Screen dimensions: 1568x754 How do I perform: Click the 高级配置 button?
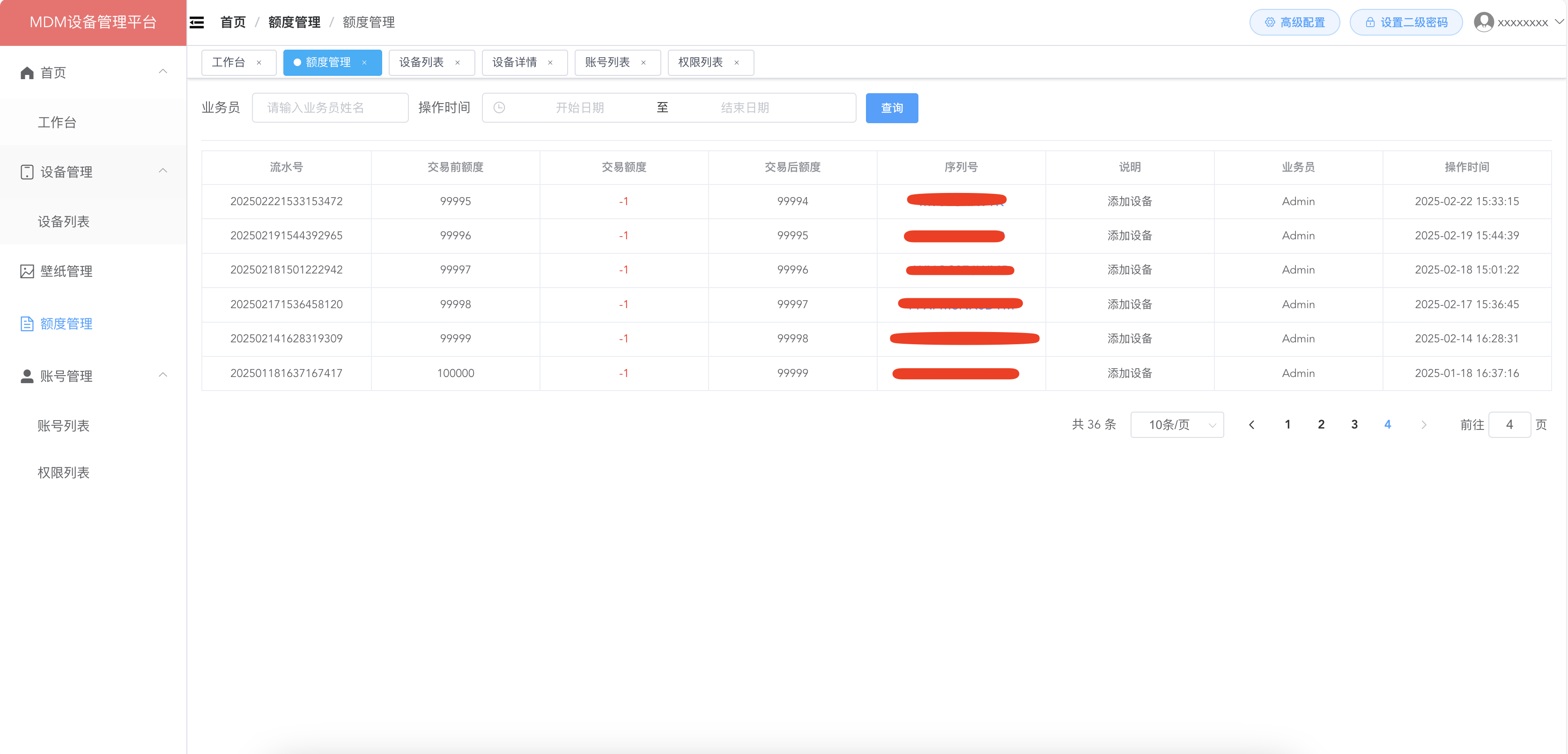1294,22
